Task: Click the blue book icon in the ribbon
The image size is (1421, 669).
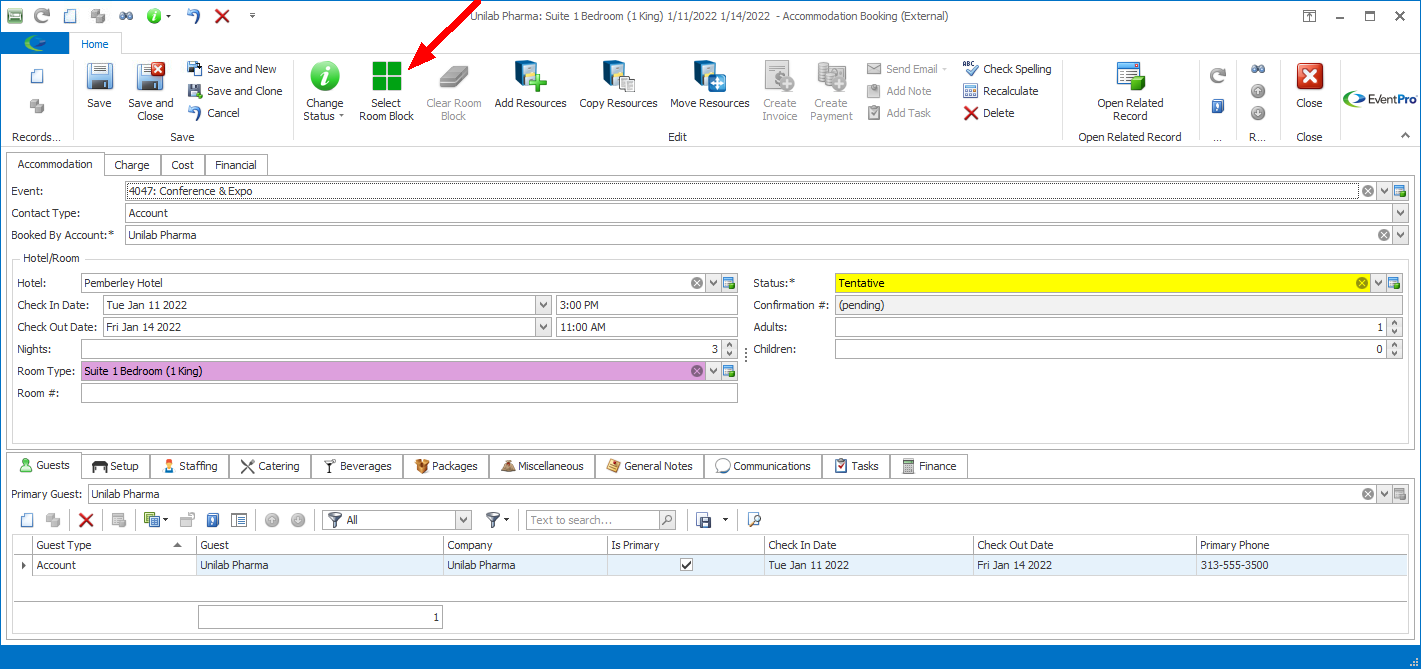Action: (x=1217, y=106)
